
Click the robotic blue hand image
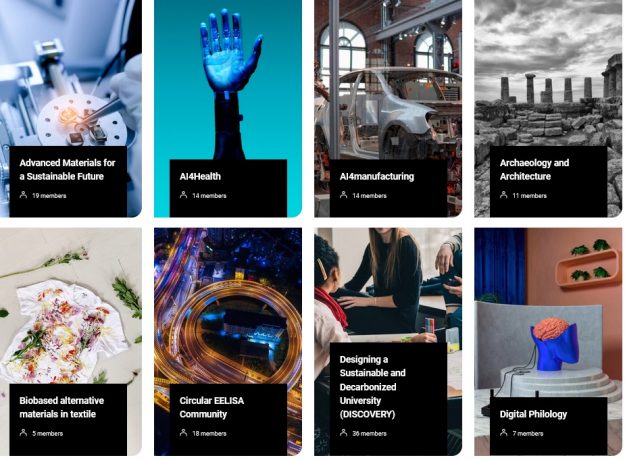[228, 80]
